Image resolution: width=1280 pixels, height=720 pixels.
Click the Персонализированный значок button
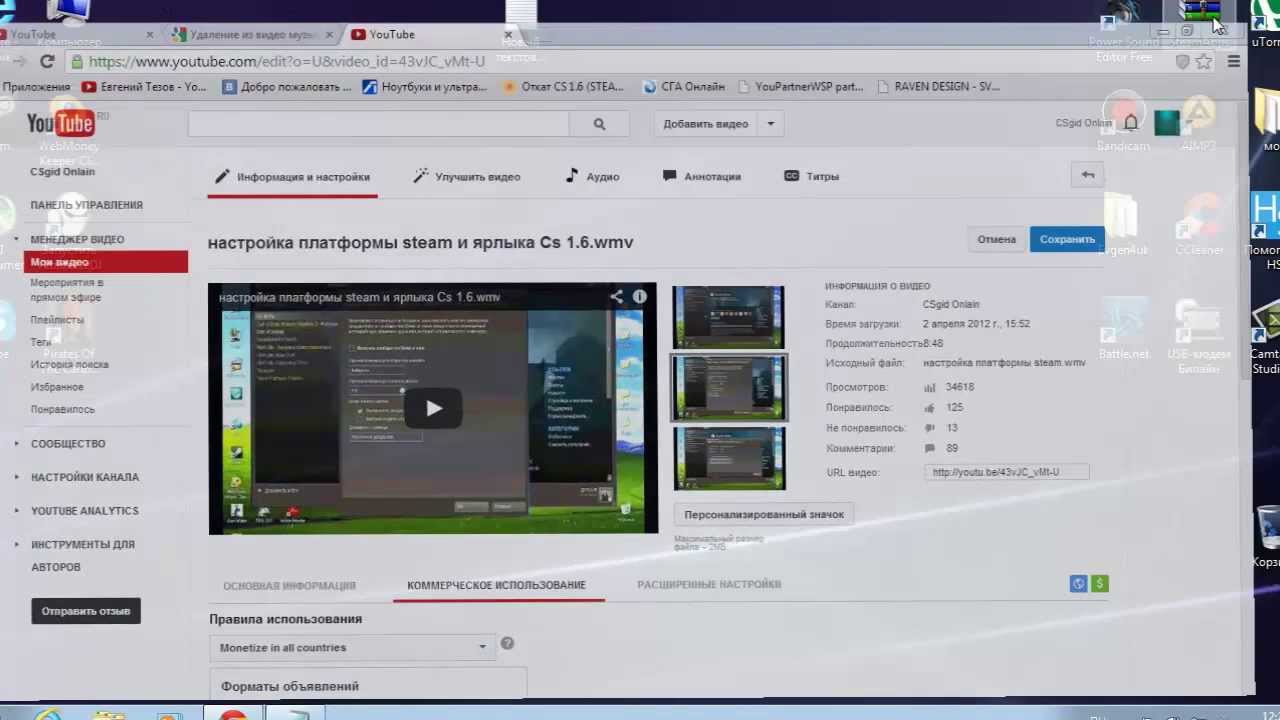click(x=764, y=514)
